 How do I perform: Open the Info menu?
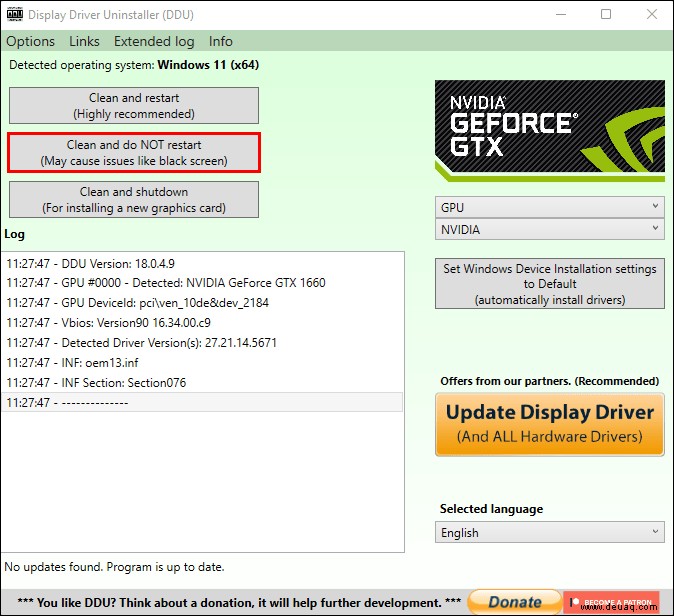[221, 41]
